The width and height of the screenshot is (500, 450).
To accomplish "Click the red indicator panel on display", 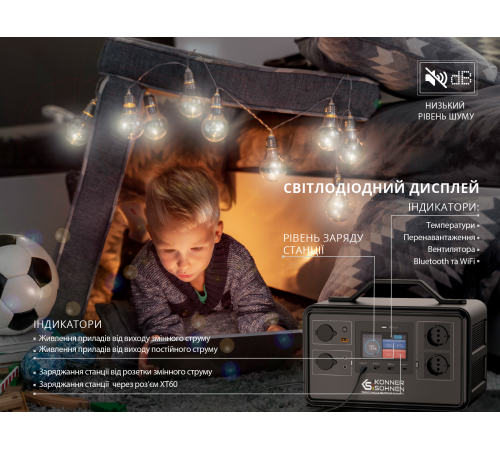I will point(394,353).
